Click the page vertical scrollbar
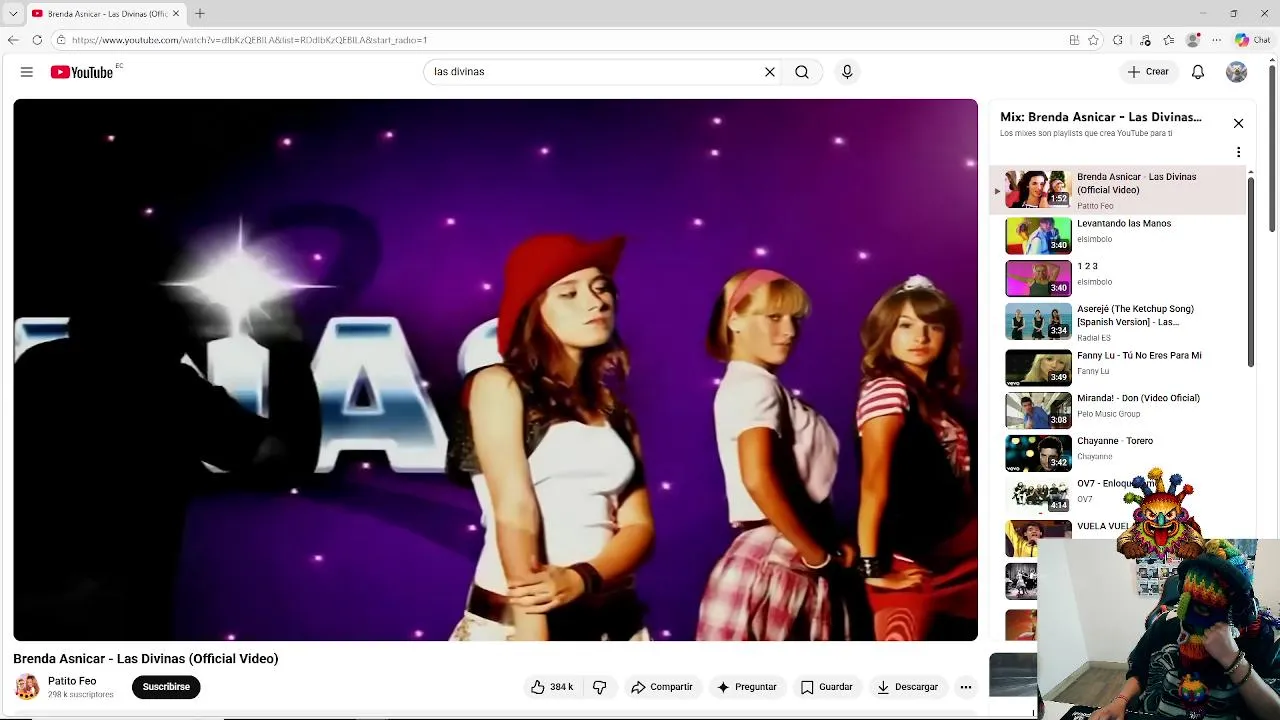Viewport: 1280px width, 720px height. [1273, 150]
